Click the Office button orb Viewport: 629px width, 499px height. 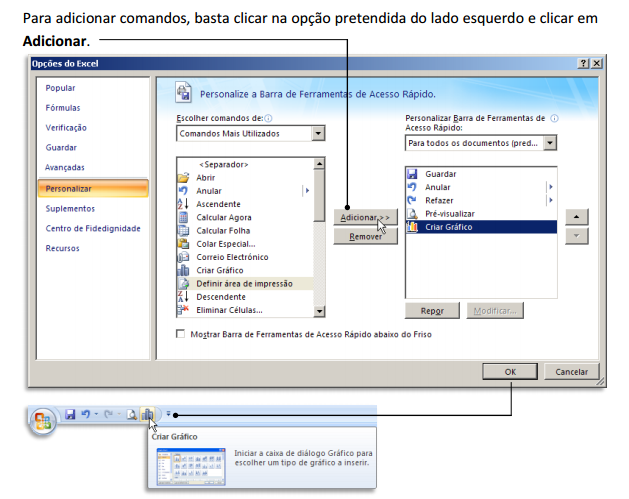coord(43,416)
